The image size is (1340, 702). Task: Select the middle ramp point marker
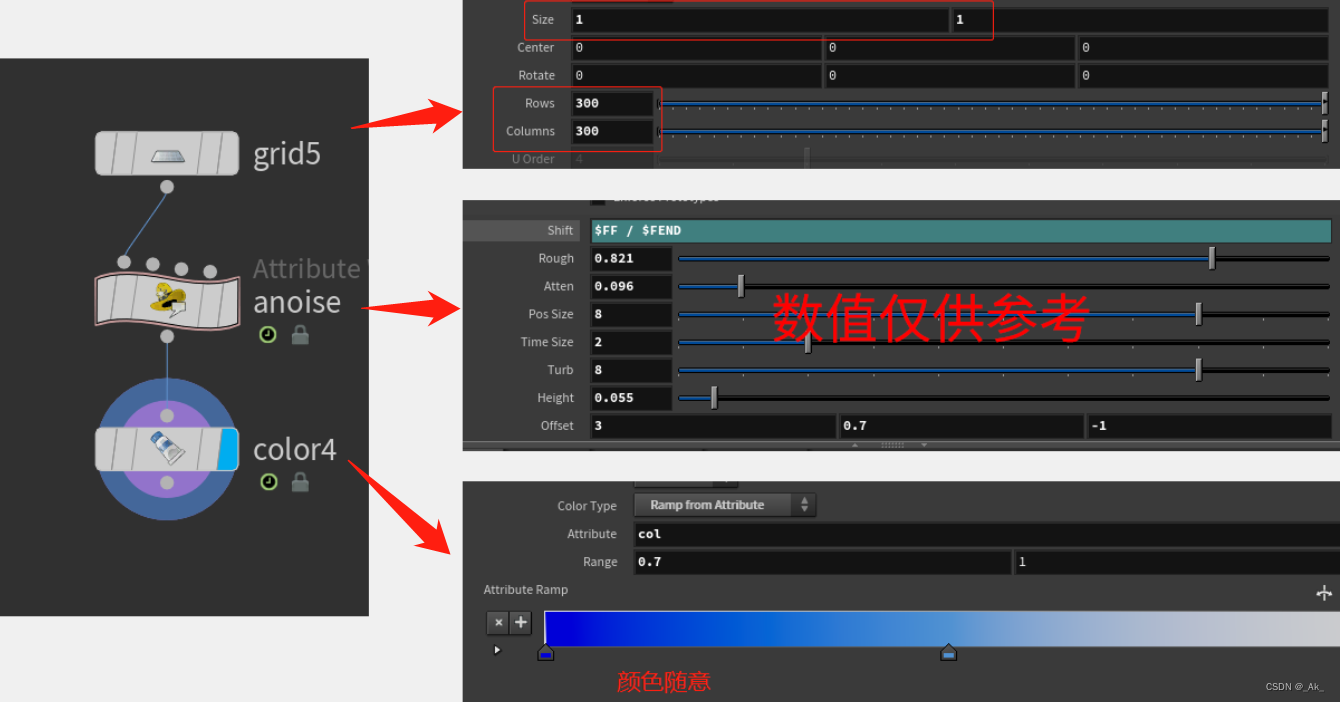948,652
